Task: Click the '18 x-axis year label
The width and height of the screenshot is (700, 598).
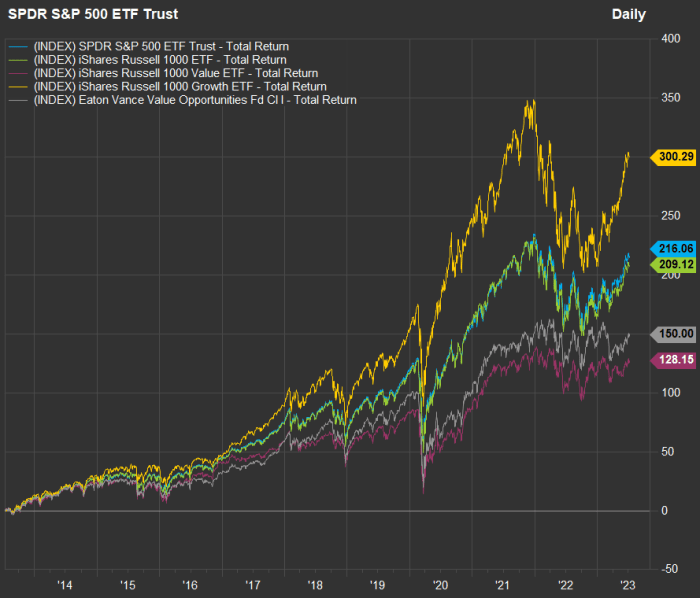Action: pos(315,585)
